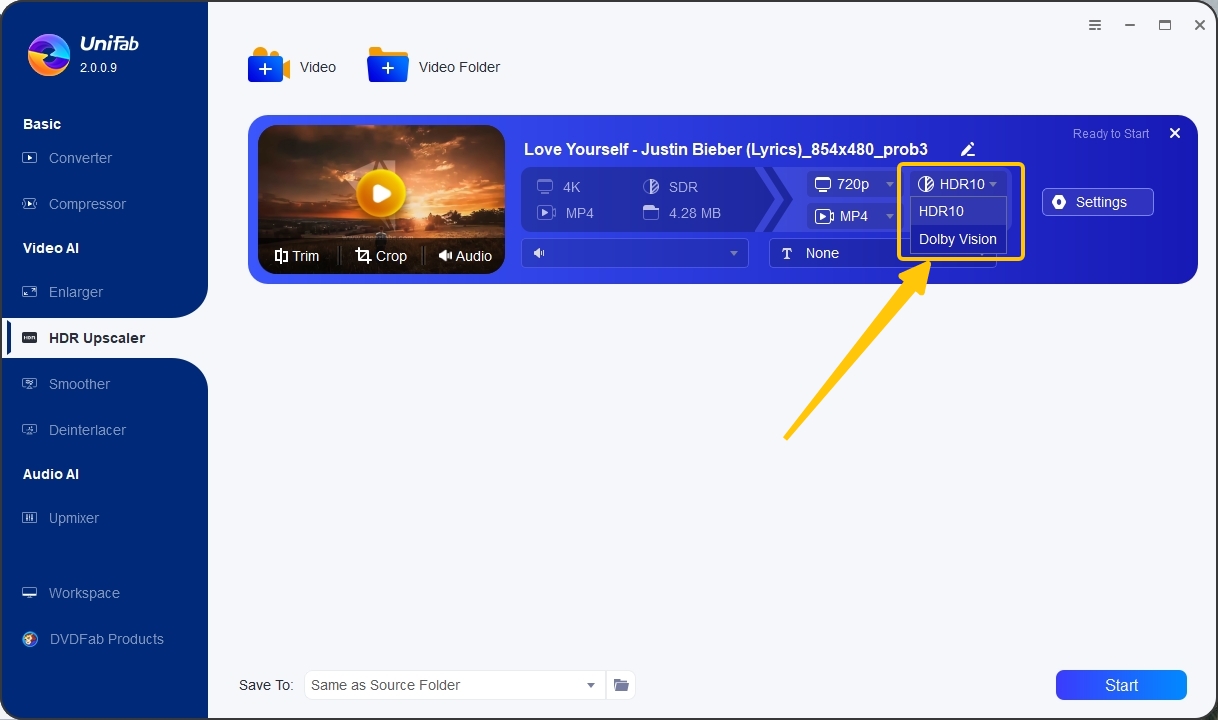Open the MP4 output format dropdown
1218x720 pixels.
(x=852, y=216)
